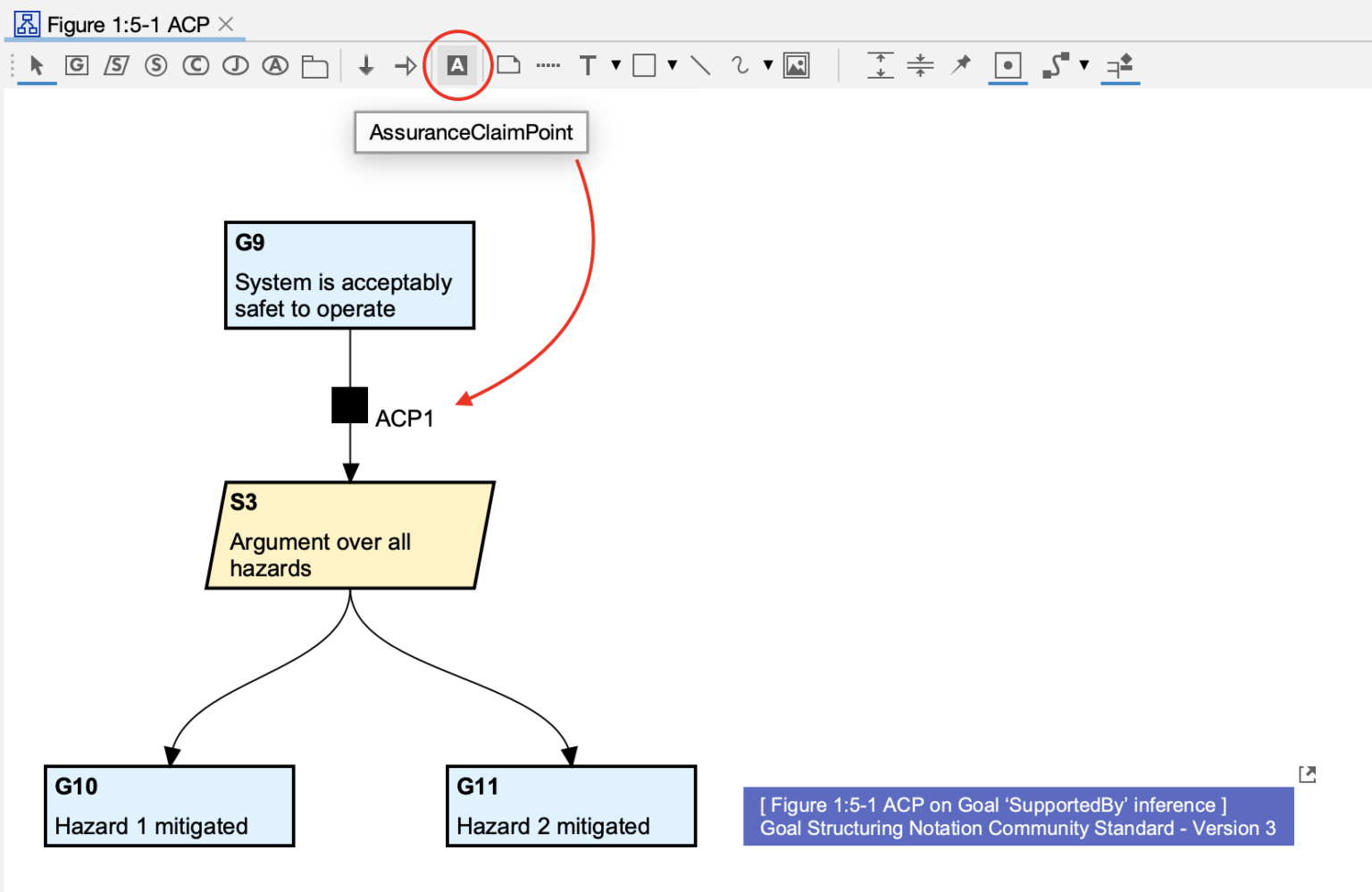1372x892 pixels.
Task: Expand the curved line style dropdown
Action: (767, 66)
